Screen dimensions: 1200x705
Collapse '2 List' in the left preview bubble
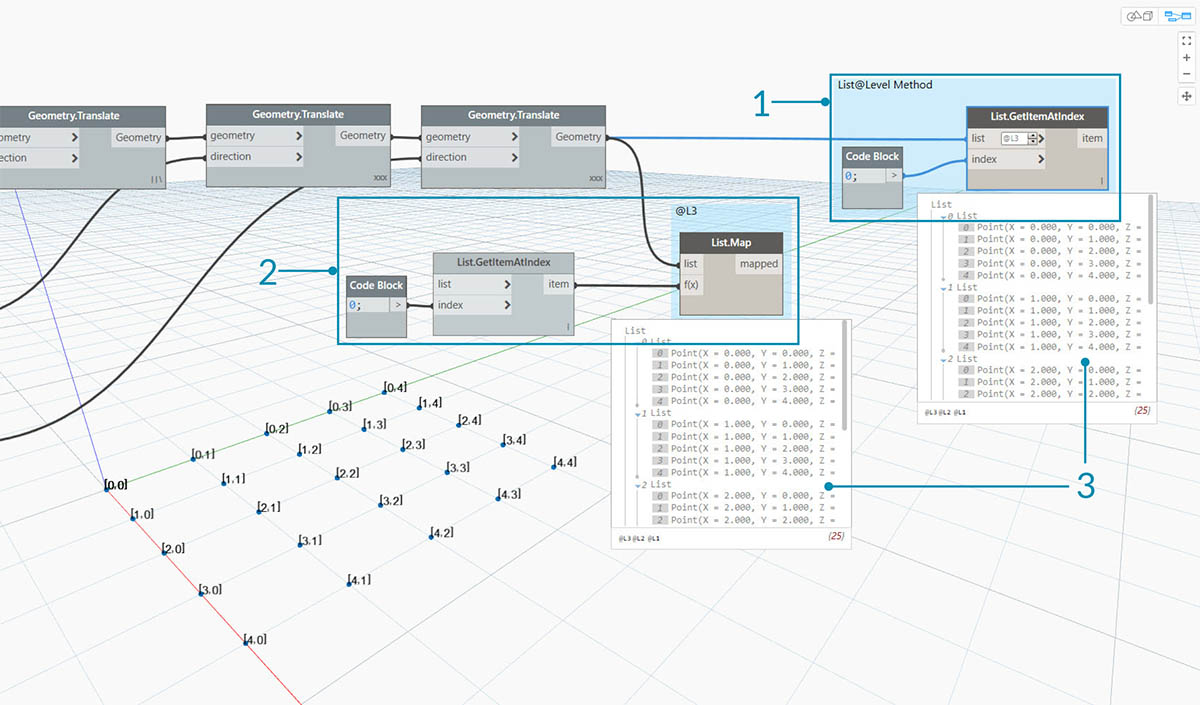pyautogui.click(x=640, y=485)
